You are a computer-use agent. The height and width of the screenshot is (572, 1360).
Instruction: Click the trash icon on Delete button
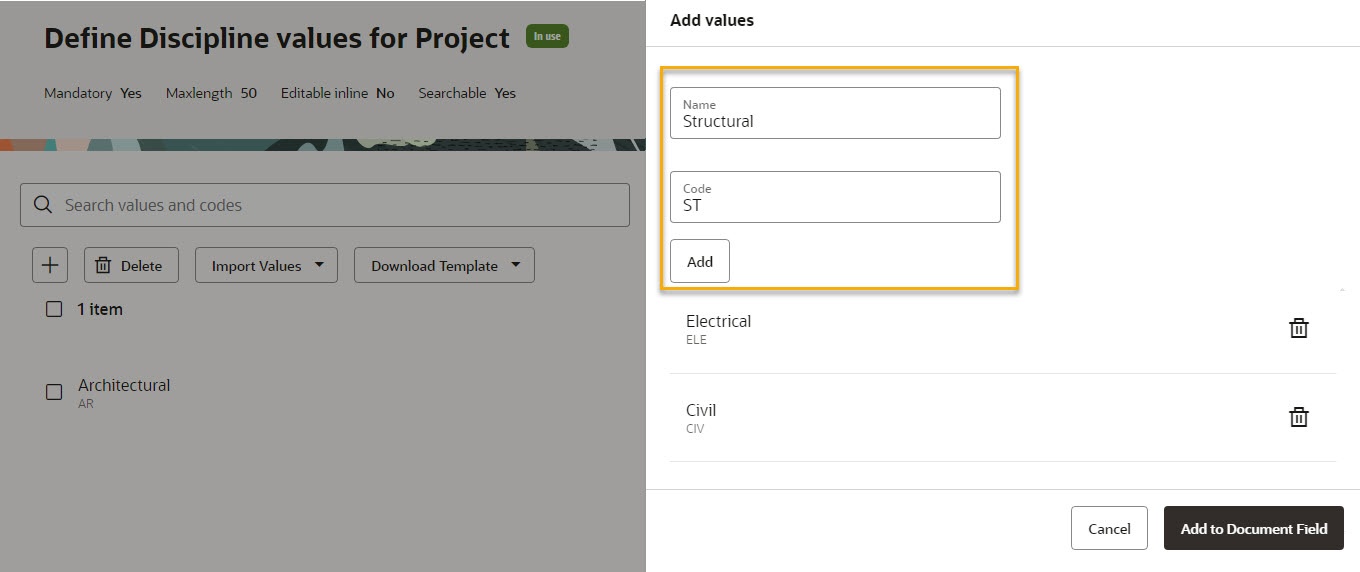click(x=103, y=265)
